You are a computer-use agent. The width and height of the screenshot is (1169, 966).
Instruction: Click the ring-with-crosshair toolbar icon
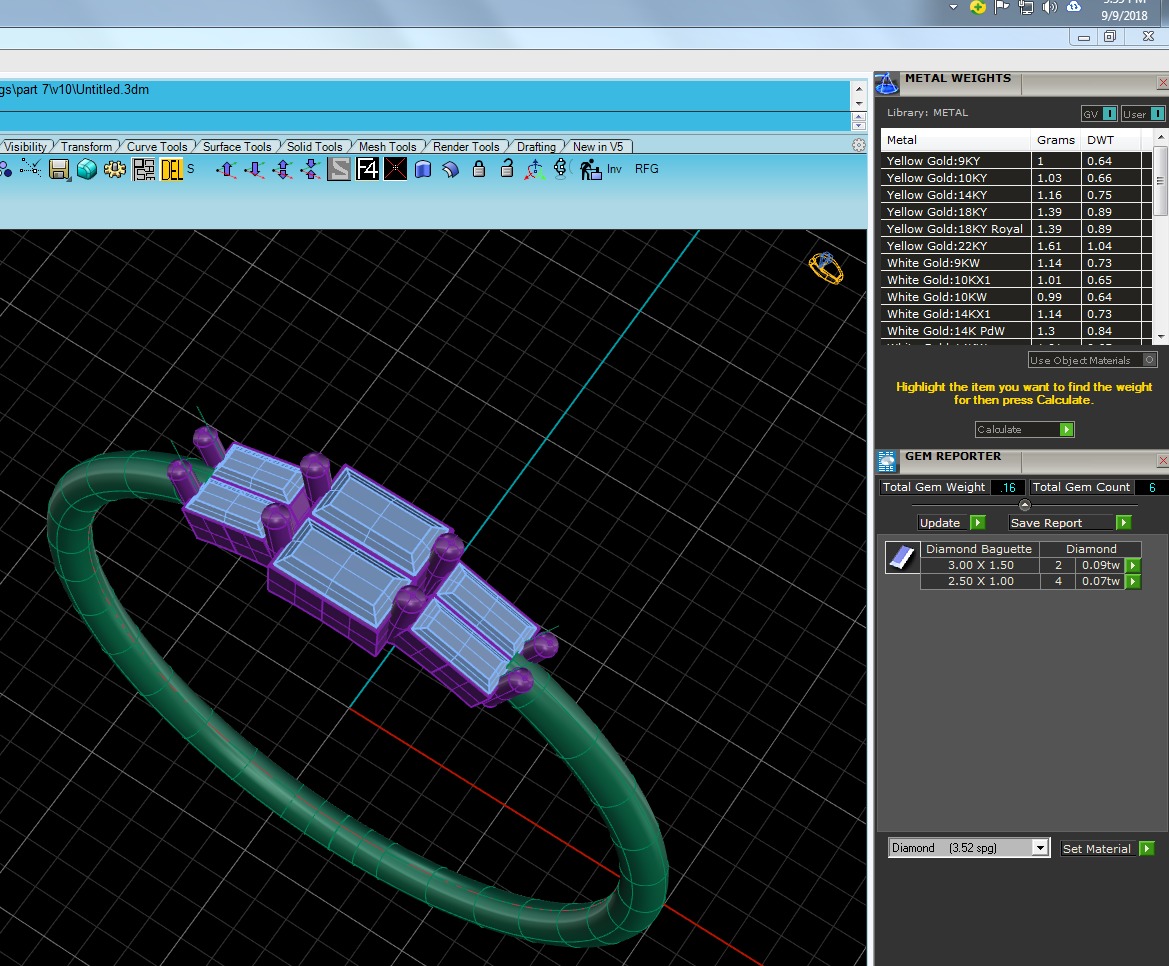click(x=561, y=169)
